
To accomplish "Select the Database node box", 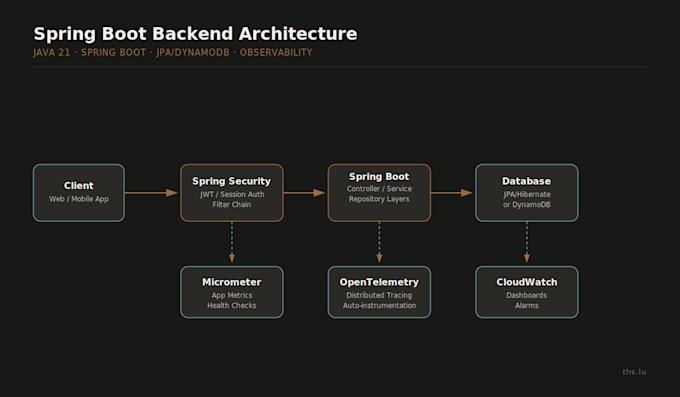I will coord(526,193).
